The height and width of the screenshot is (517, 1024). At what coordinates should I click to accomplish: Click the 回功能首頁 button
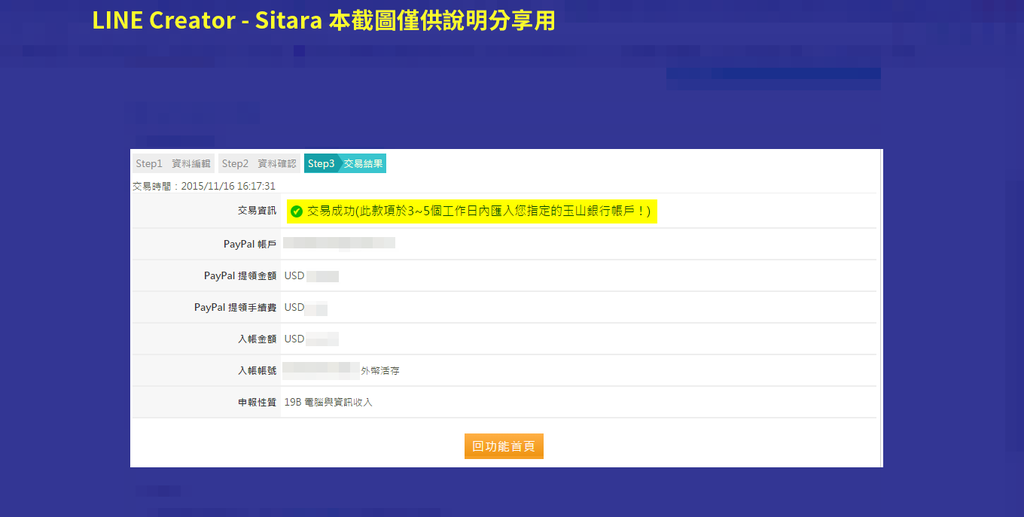(x=504, y=446)
